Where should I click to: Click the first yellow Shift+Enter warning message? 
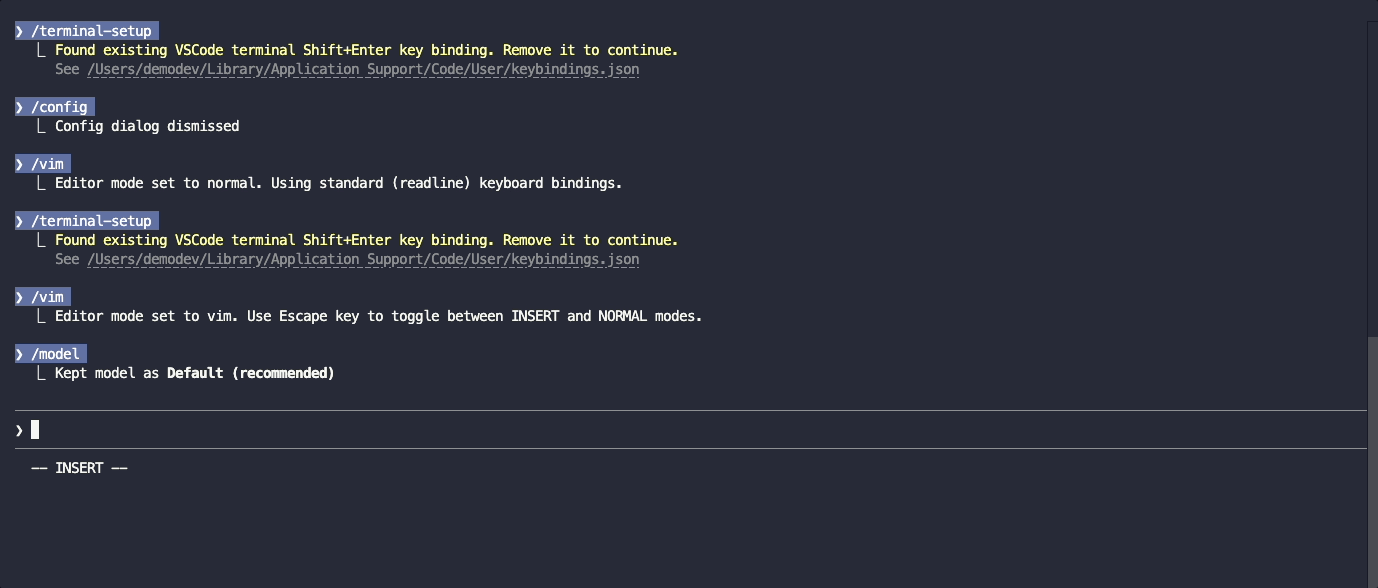[x=366, y=50]
